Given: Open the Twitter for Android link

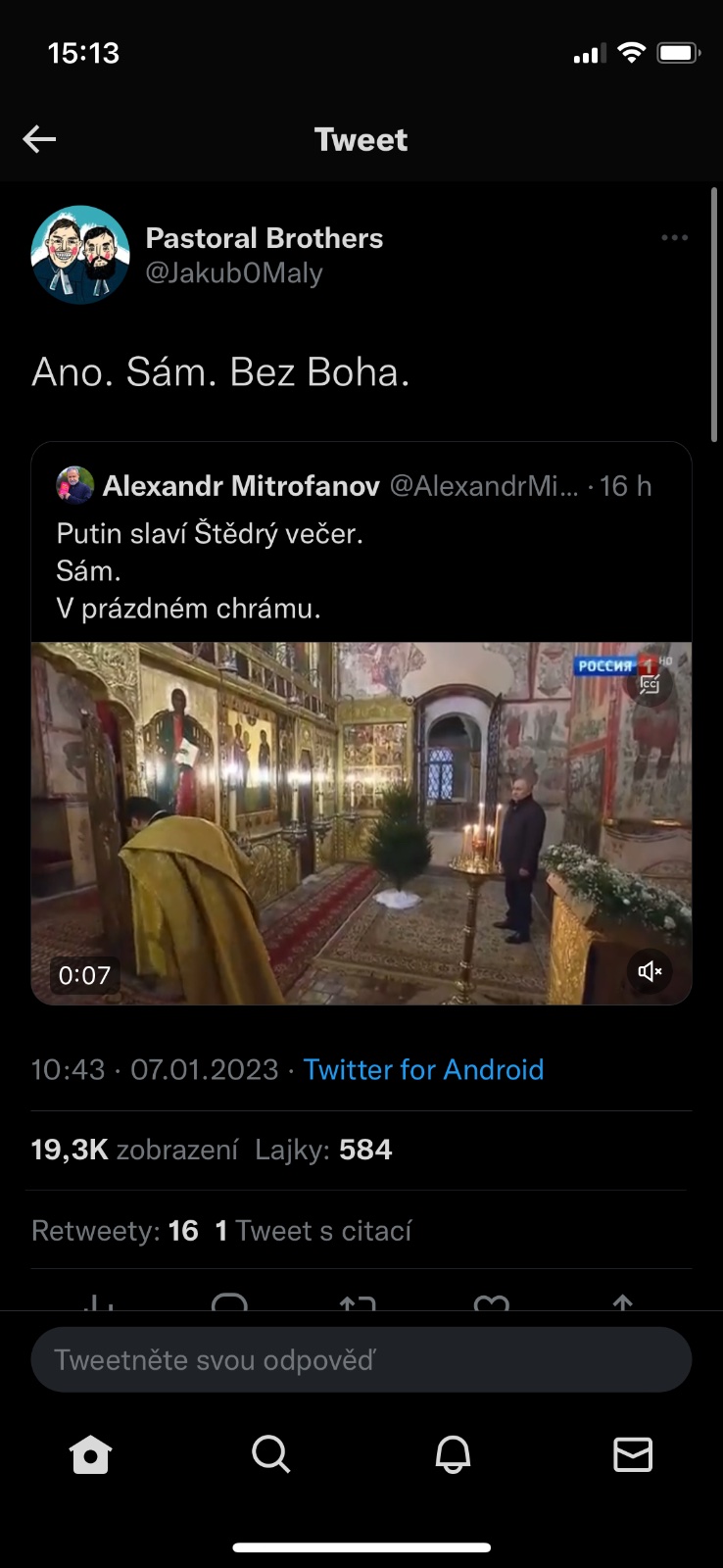Looking at the screenshot, I should coord(423,1069).
